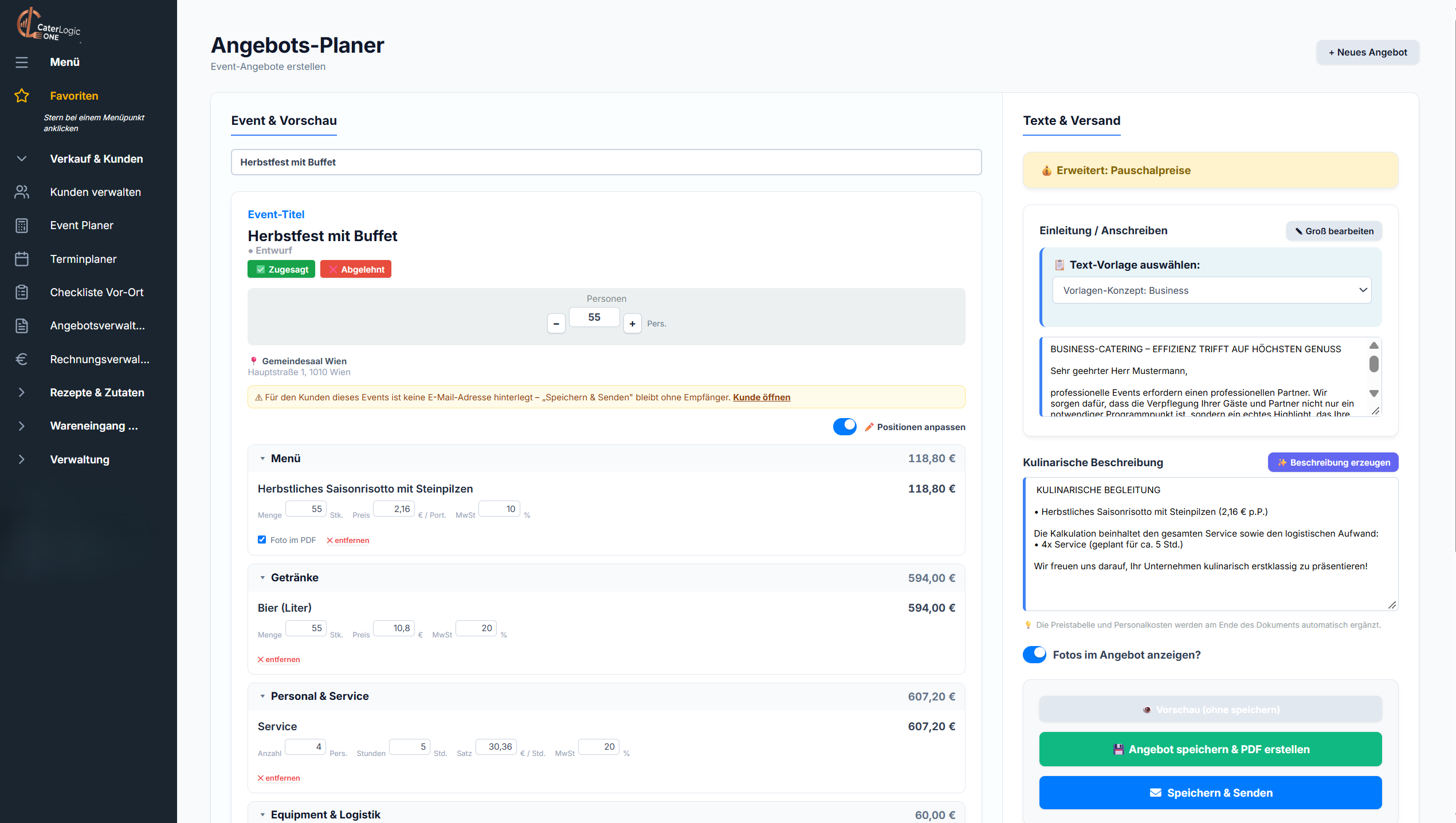The width and height of the screenshot is (1456, 823).
Task: Click the lightbulb hint icon under description
Action: tap(1029, 625)
